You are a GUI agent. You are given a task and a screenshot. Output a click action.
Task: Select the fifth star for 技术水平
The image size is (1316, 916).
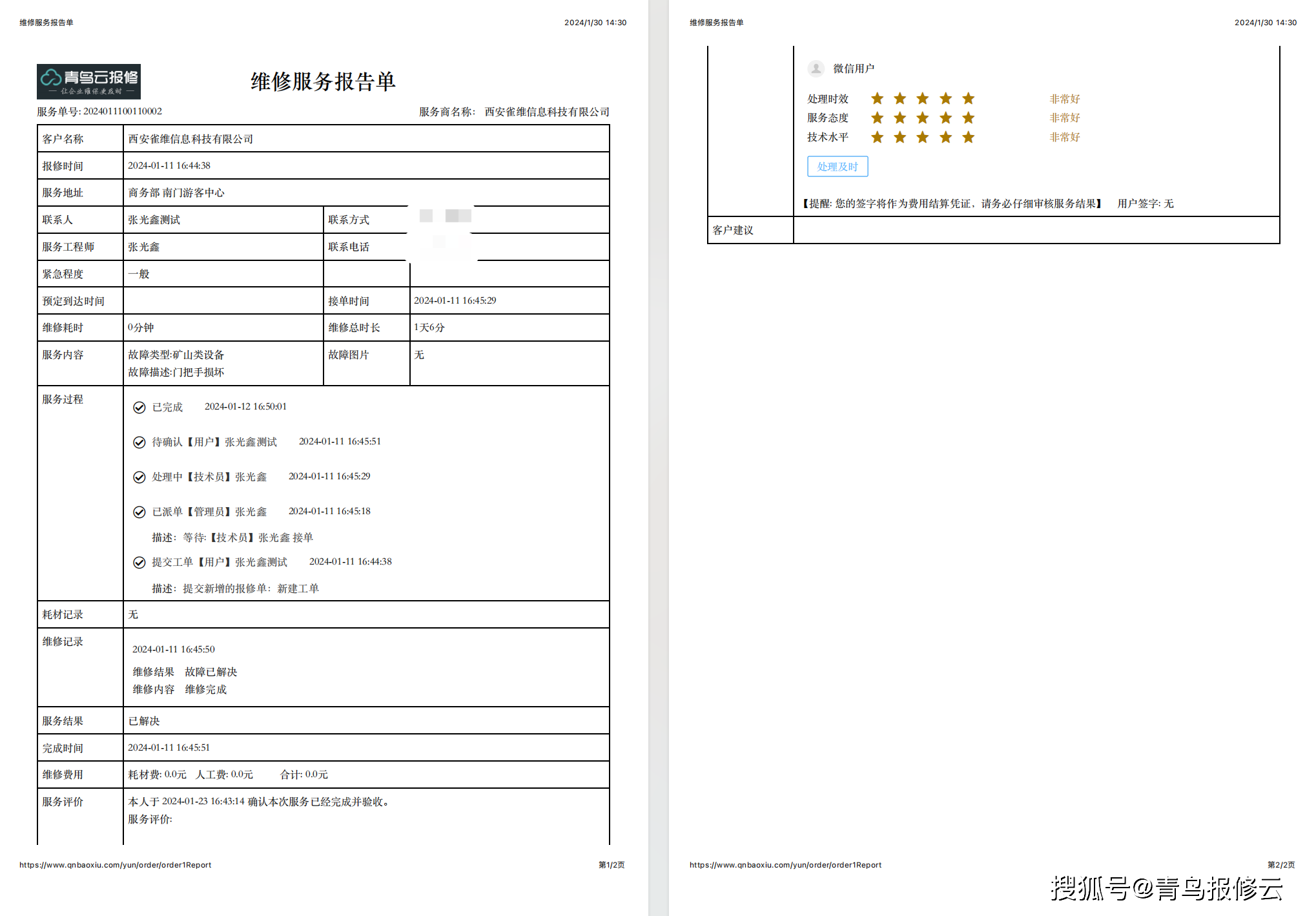click(x=969, y=137)
